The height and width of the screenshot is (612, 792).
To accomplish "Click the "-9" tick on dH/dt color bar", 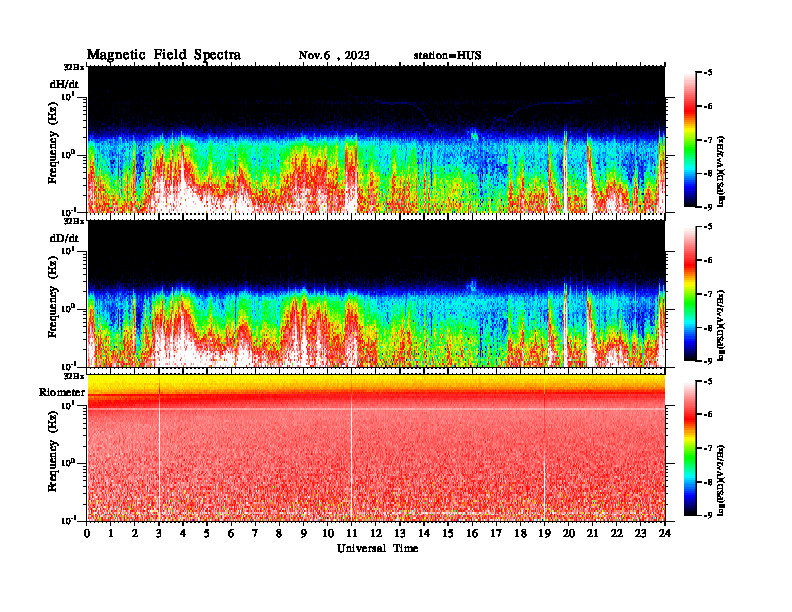I will (708, 207).
